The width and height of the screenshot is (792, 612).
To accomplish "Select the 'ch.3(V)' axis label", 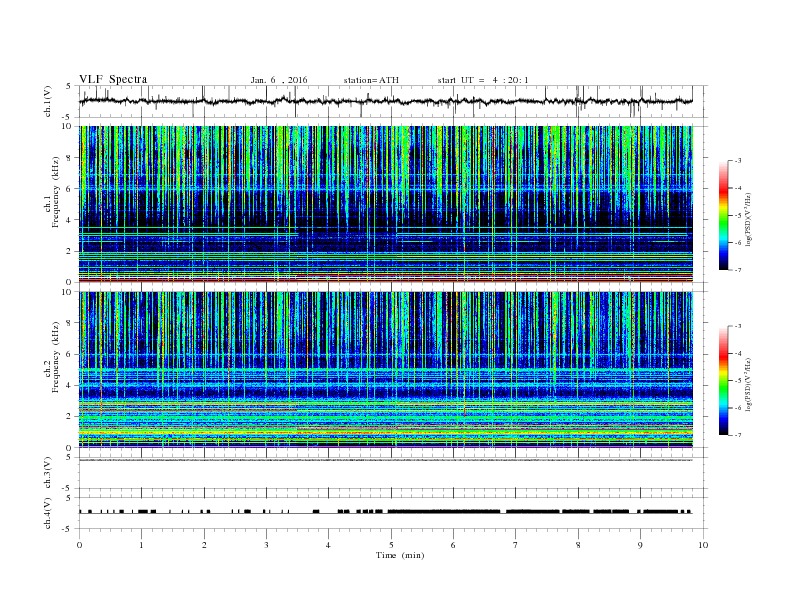I will (x=48, y=473).
